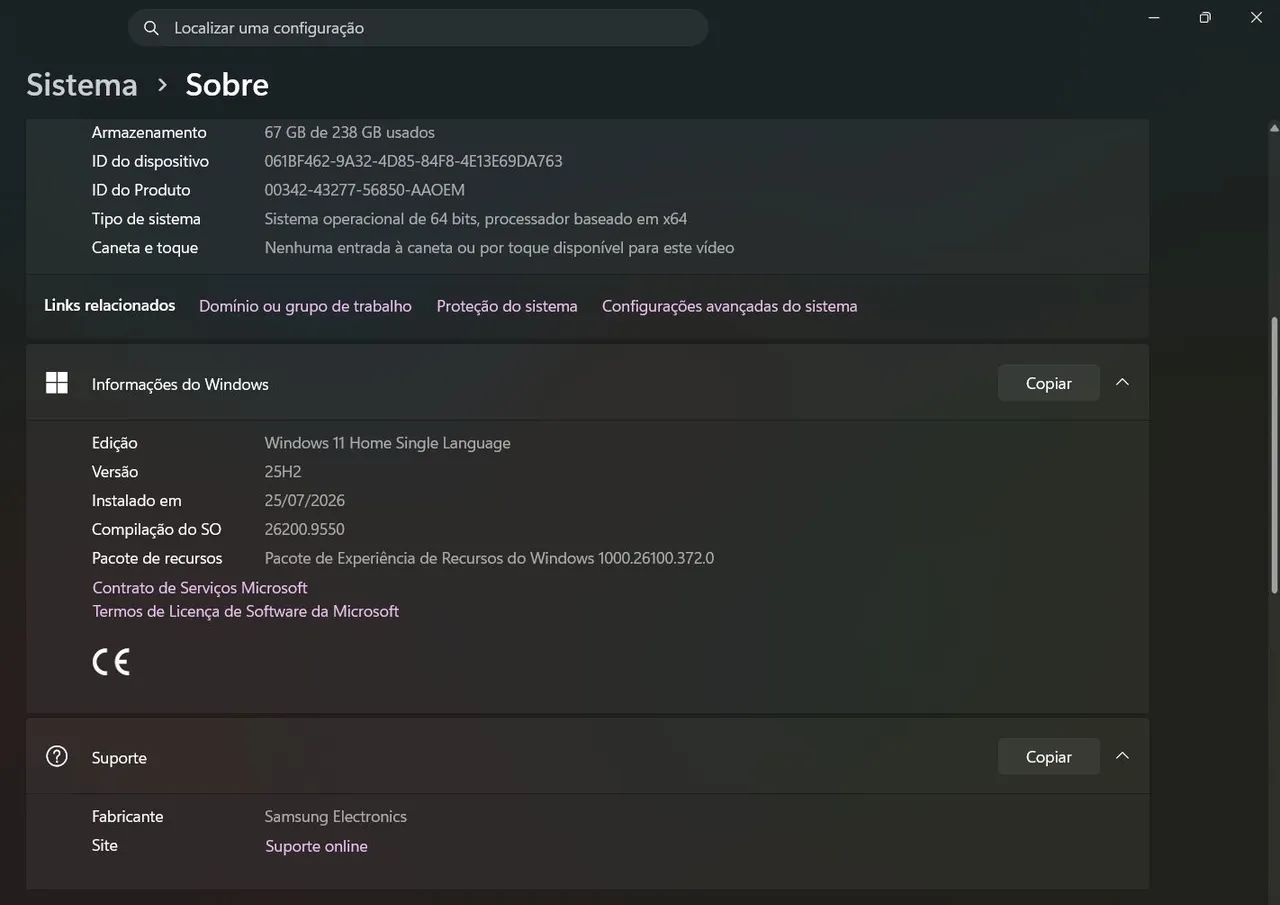Click the search magnifier icon

(151, 28)
